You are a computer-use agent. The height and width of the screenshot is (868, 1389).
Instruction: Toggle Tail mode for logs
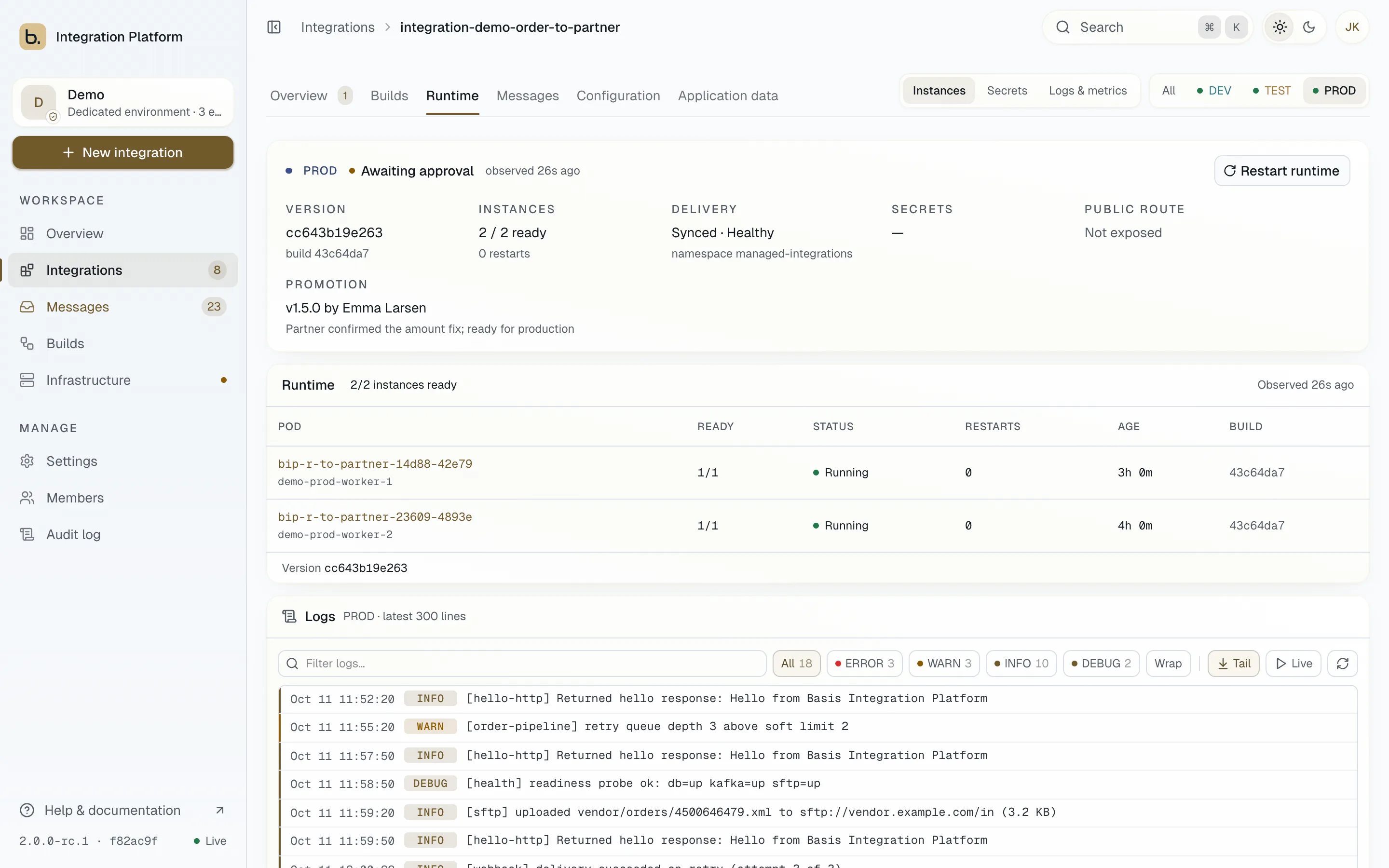coord(1233,663)
